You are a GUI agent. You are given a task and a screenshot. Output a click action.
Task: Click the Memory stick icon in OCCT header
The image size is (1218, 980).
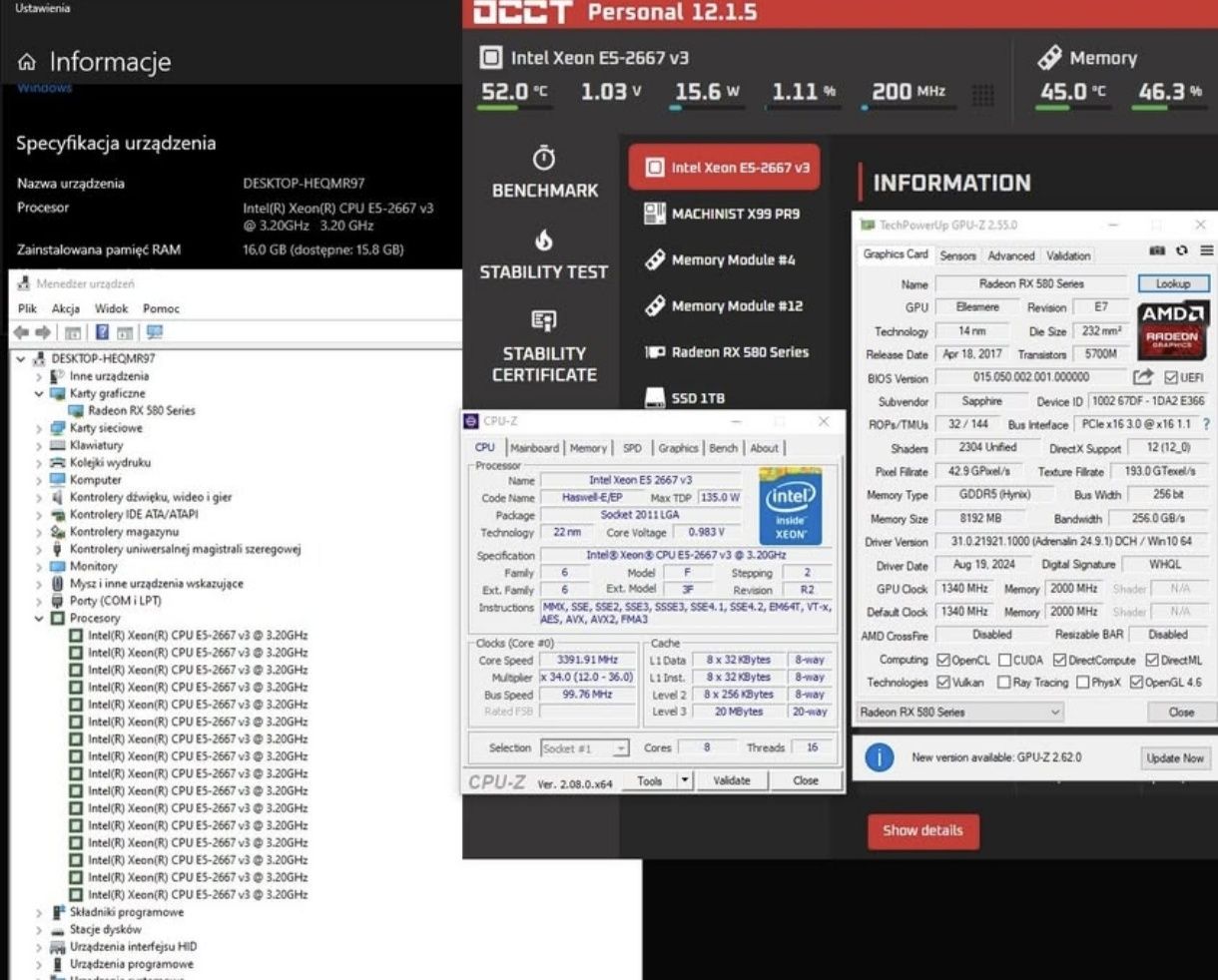point(1049,58)
